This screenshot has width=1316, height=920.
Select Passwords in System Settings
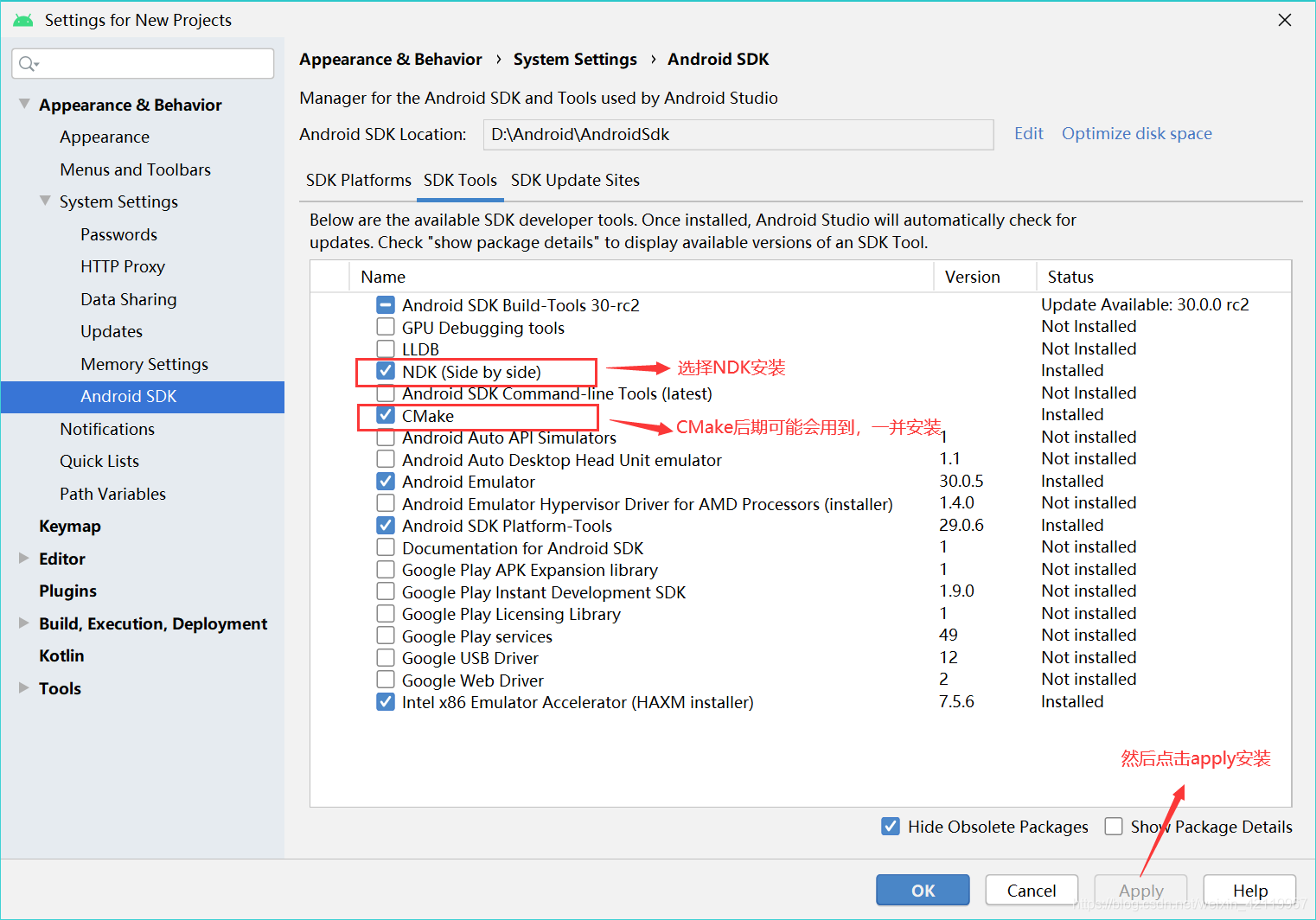click(118, 234)
